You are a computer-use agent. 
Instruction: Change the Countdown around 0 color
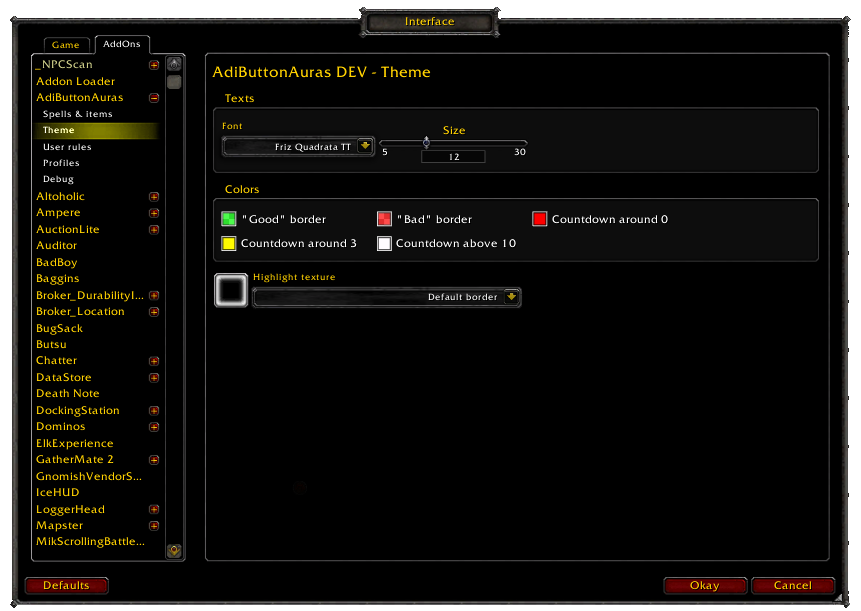(x=539, y=219)
